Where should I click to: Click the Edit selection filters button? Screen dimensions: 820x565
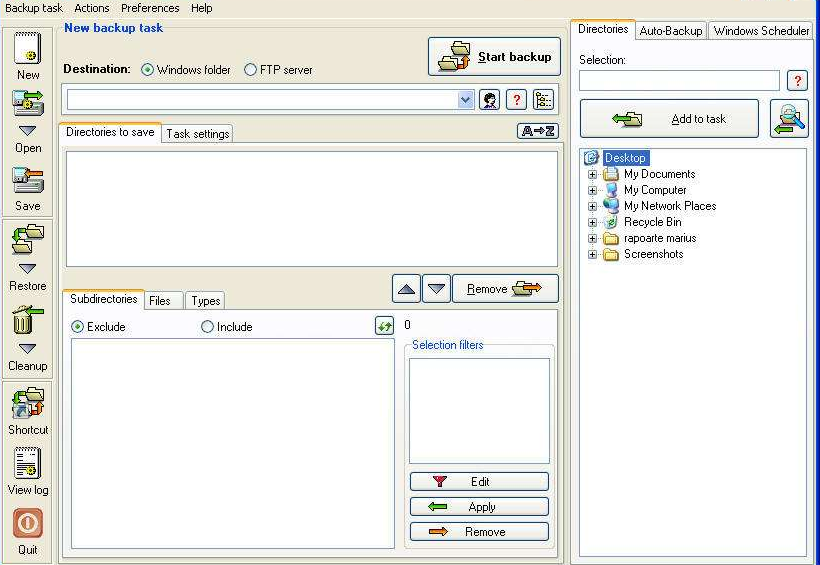[479, 481]
